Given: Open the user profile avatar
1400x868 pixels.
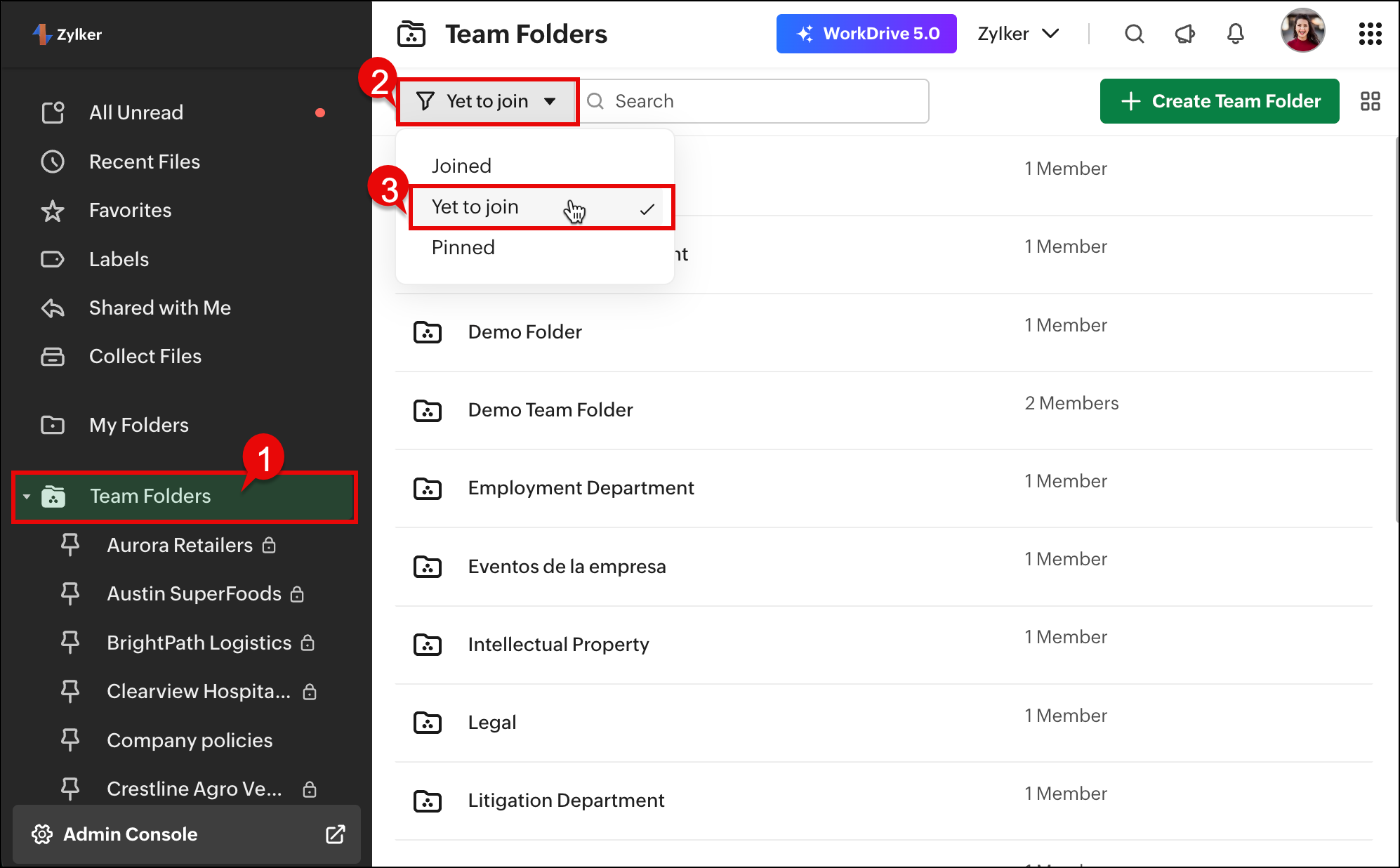Looking at the screenshot, I should (x=1302, y=32).
